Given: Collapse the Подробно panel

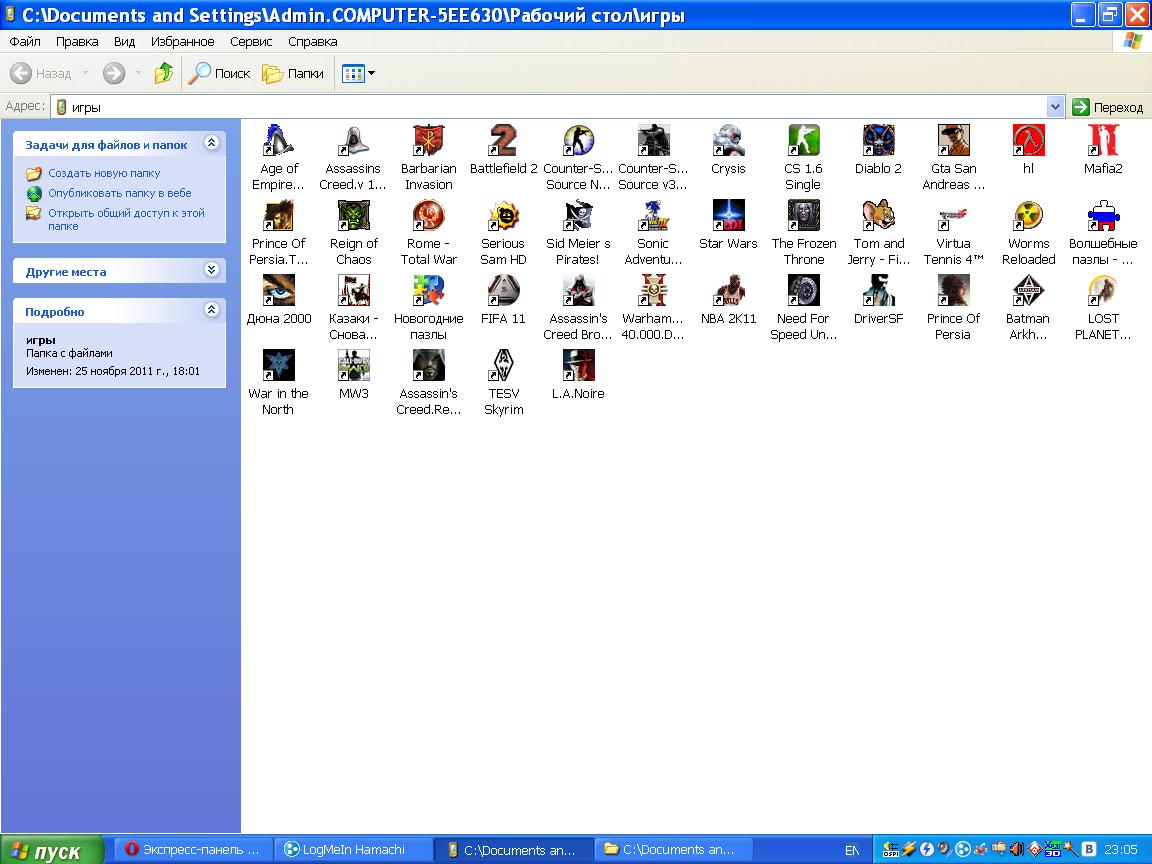Looking at the screenshot, I should [x=212, y=309].
